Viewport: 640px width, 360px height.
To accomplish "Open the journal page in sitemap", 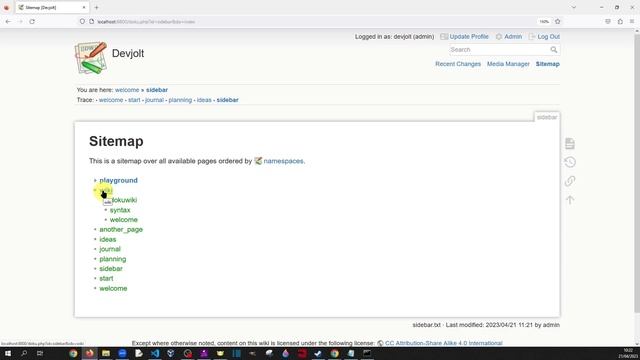I will pyautogui.click(x=110, y=249).
